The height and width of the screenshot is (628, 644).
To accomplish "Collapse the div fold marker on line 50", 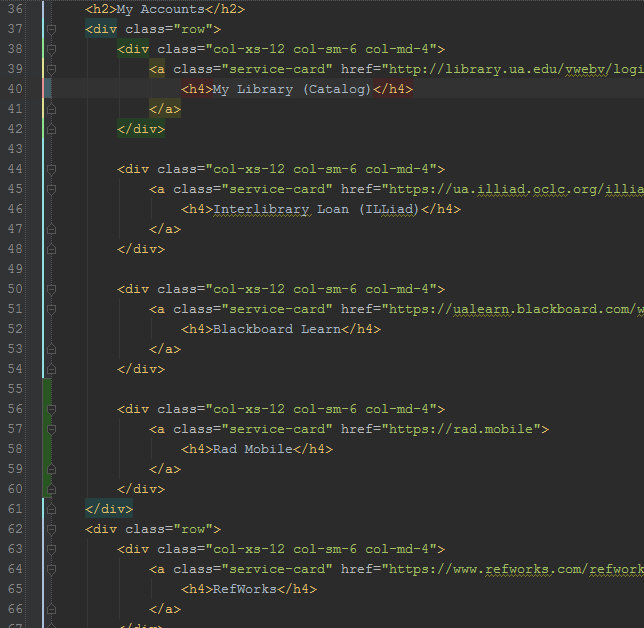I will click(51, 290).
